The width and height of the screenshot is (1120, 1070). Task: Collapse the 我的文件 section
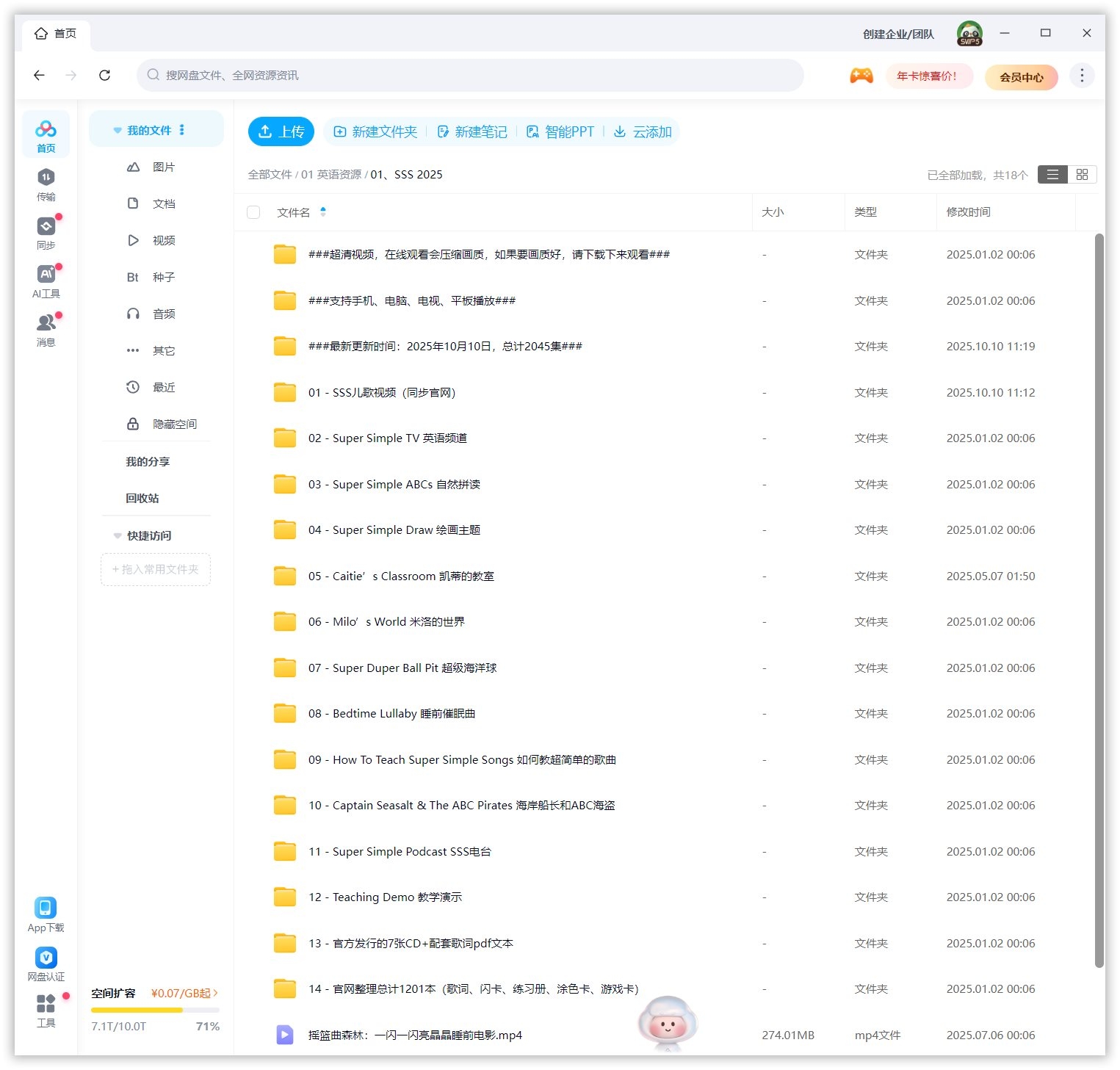[118, 129]
